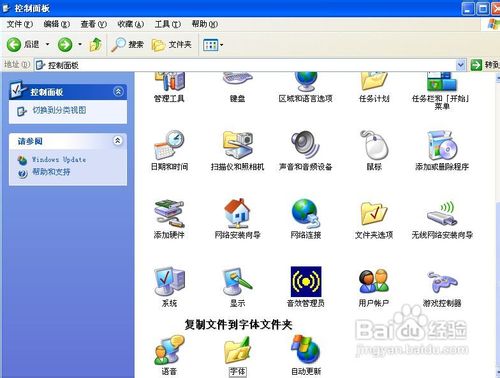Open the views layout dropdown button
Image resolution: width=500 pixels, height=378 pixels.
[213, 45]
